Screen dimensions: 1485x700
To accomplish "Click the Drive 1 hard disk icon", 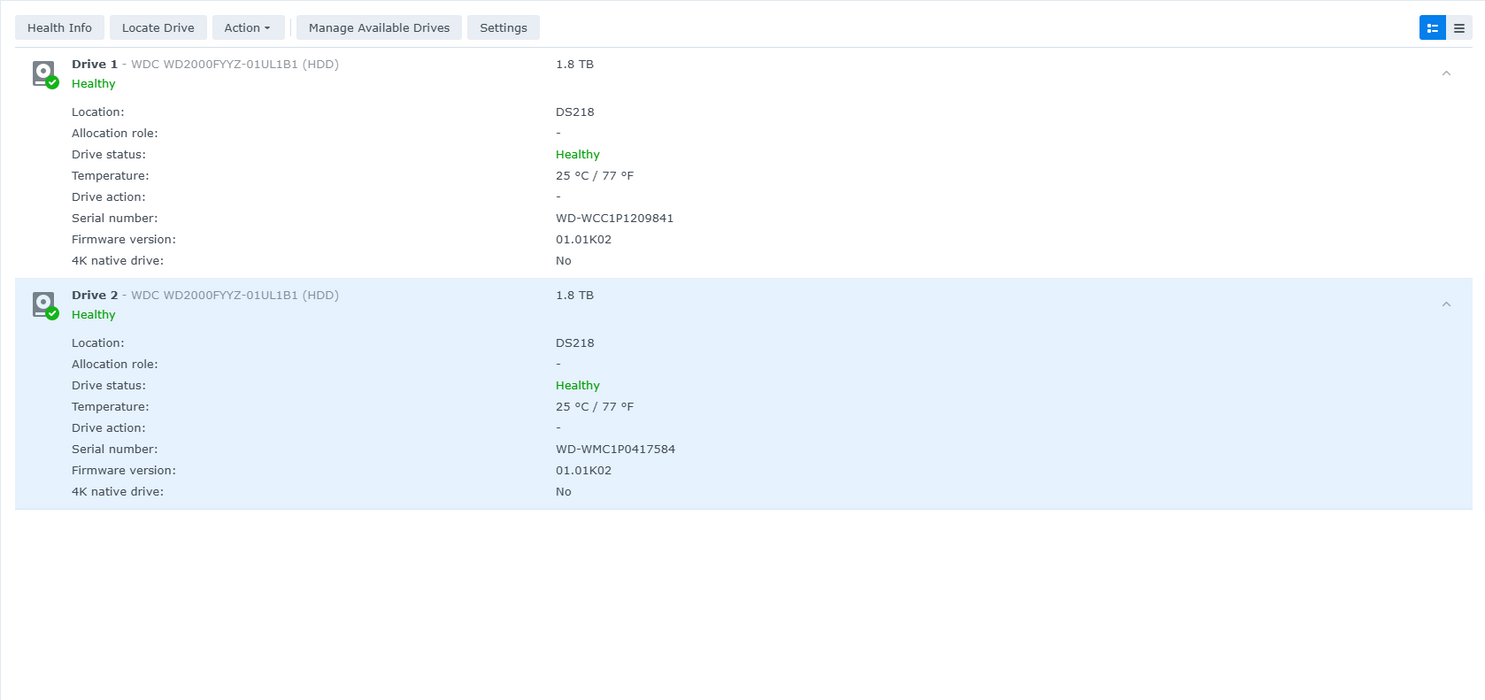I will point(44,72).
